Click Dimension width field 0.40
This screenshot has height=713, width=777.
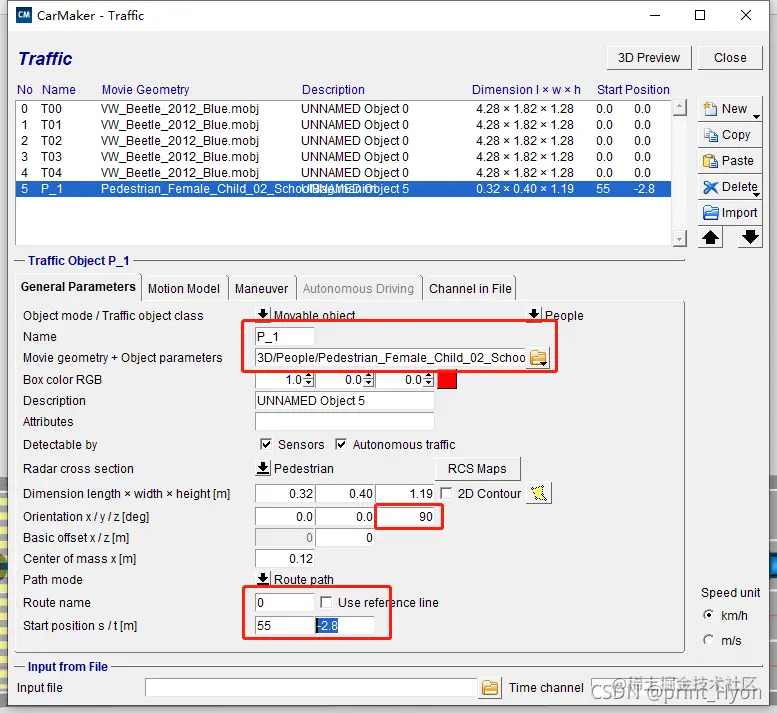345,494
